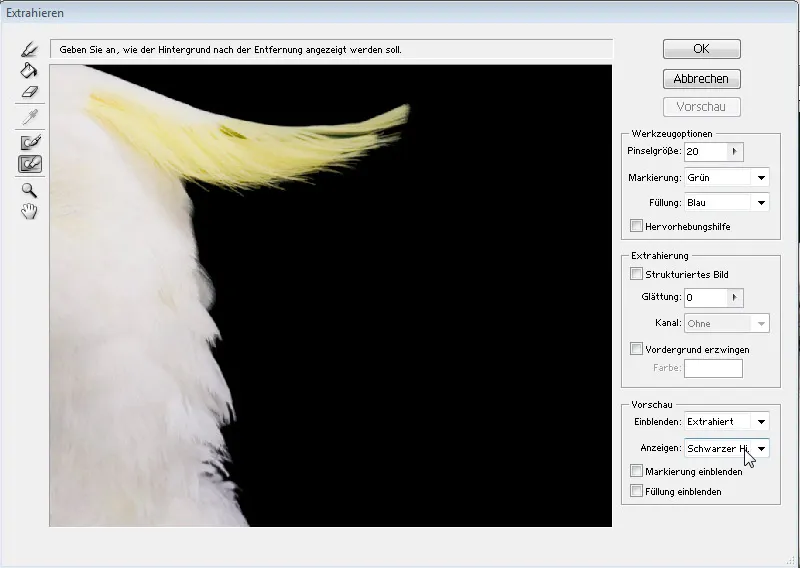Expand the Einblenden dropdown
The image size is (800, 568).
pos(761,422)
